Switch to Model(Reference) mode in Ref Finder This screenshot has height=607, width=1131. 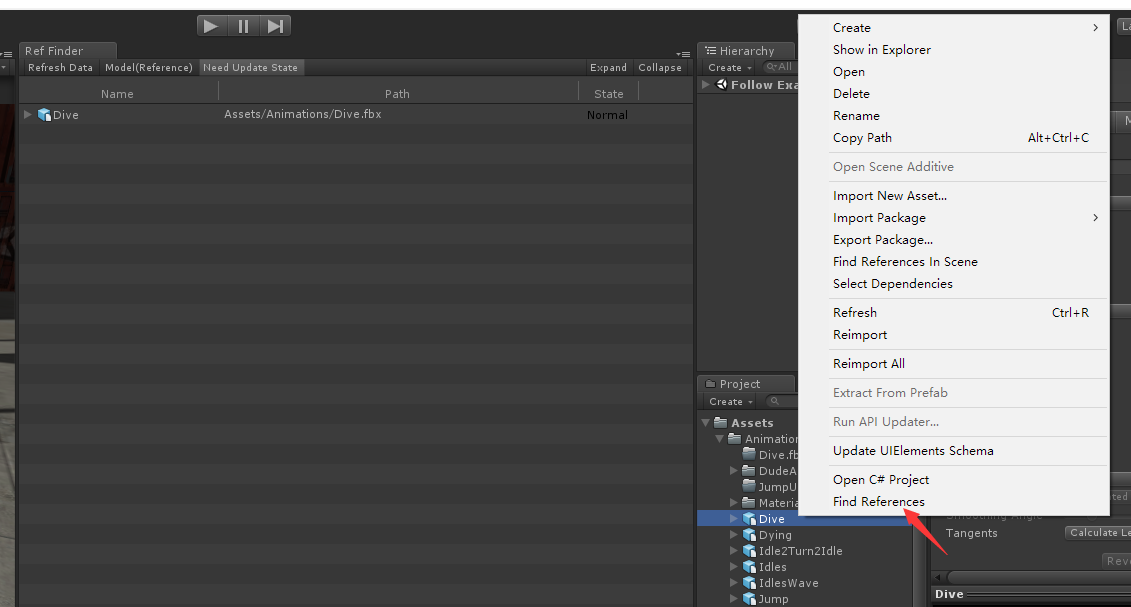tap(148, 67)
